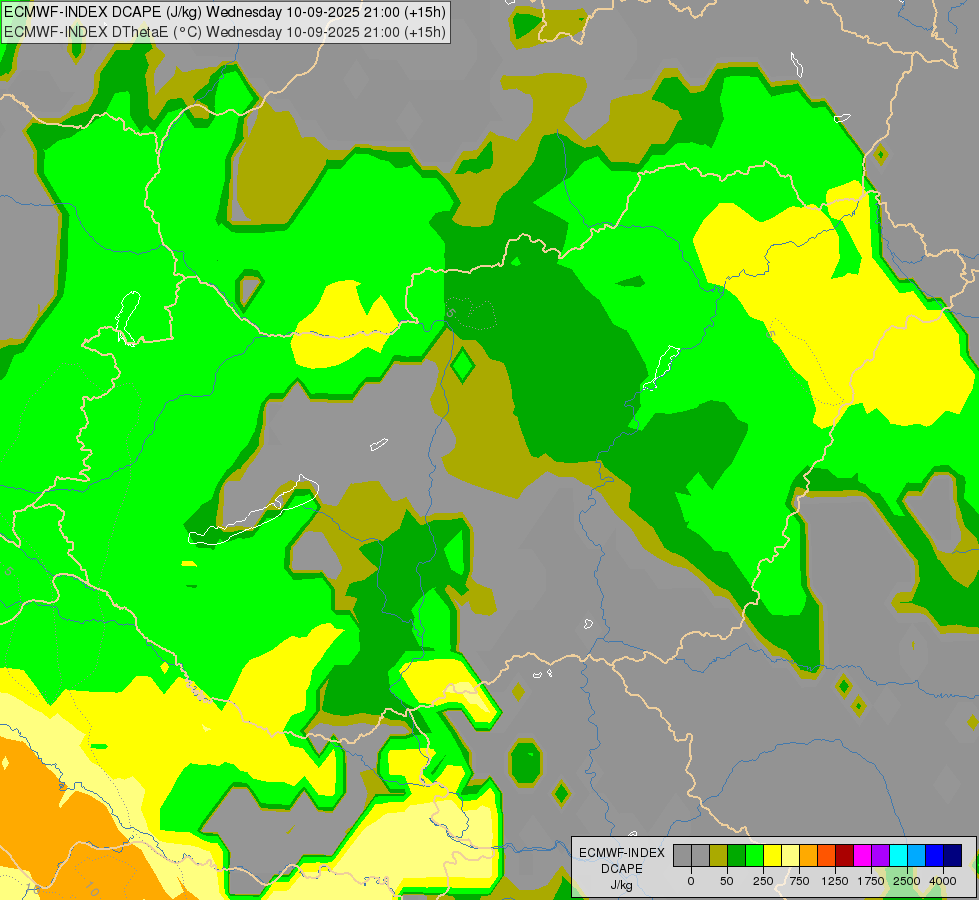Click the '0' legend scale label

pyautogui.click(x=691, y=881)
